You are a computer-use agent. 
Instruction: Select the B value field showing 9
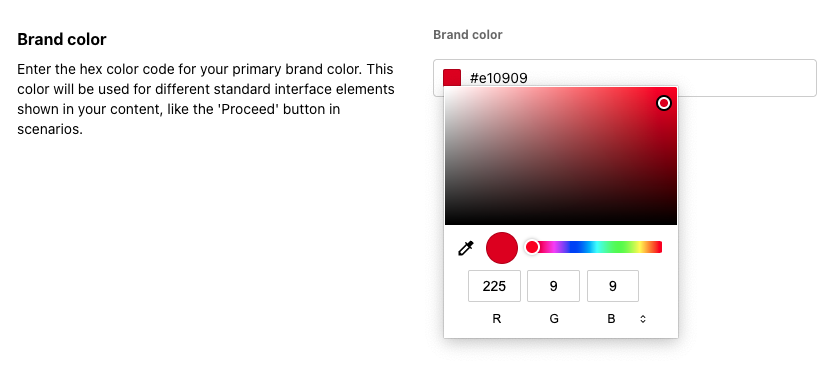coord(612,286)
